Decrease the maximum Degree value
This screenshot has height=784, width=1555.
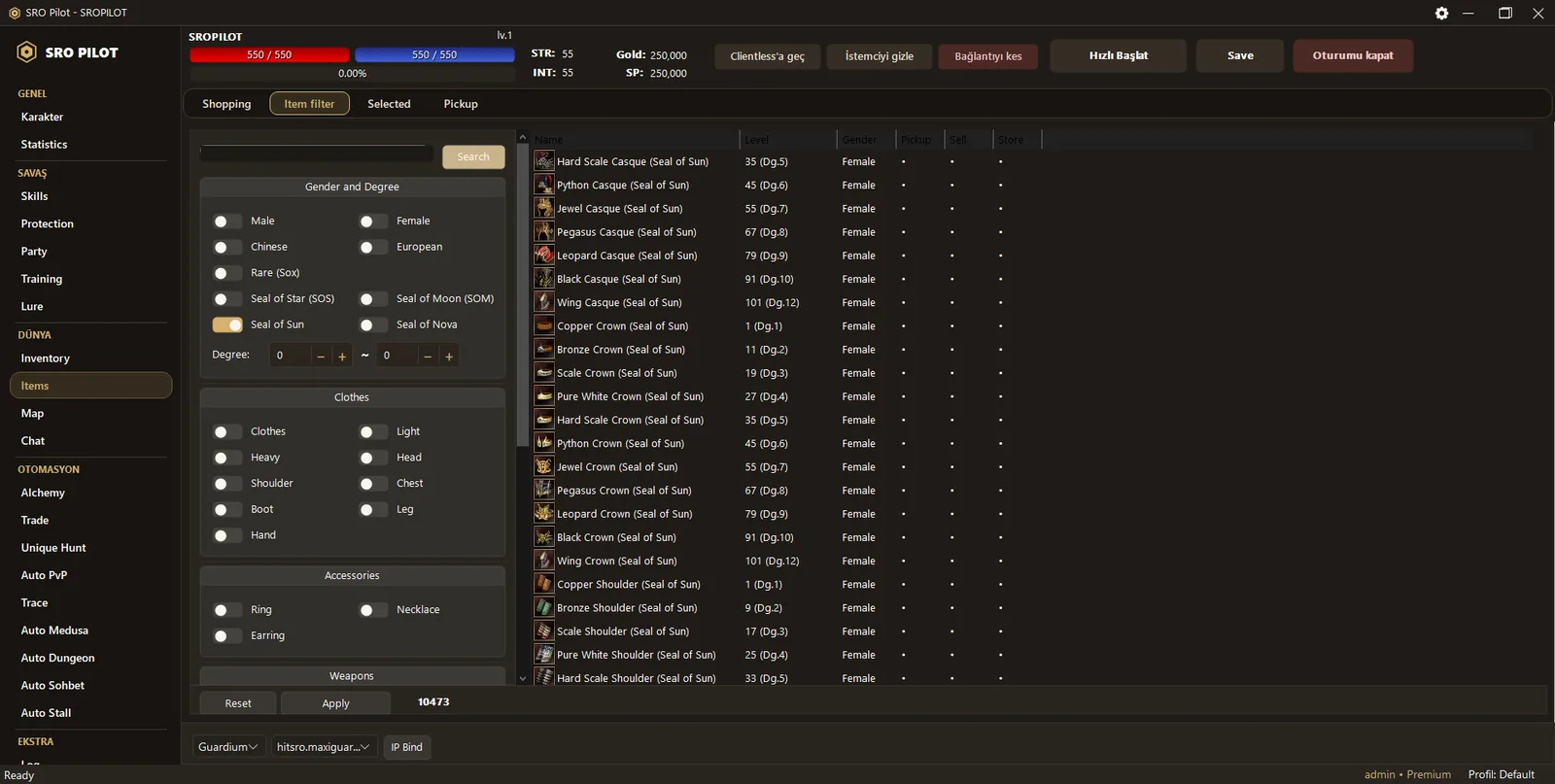pyautogui.click(x=428, y=357)
